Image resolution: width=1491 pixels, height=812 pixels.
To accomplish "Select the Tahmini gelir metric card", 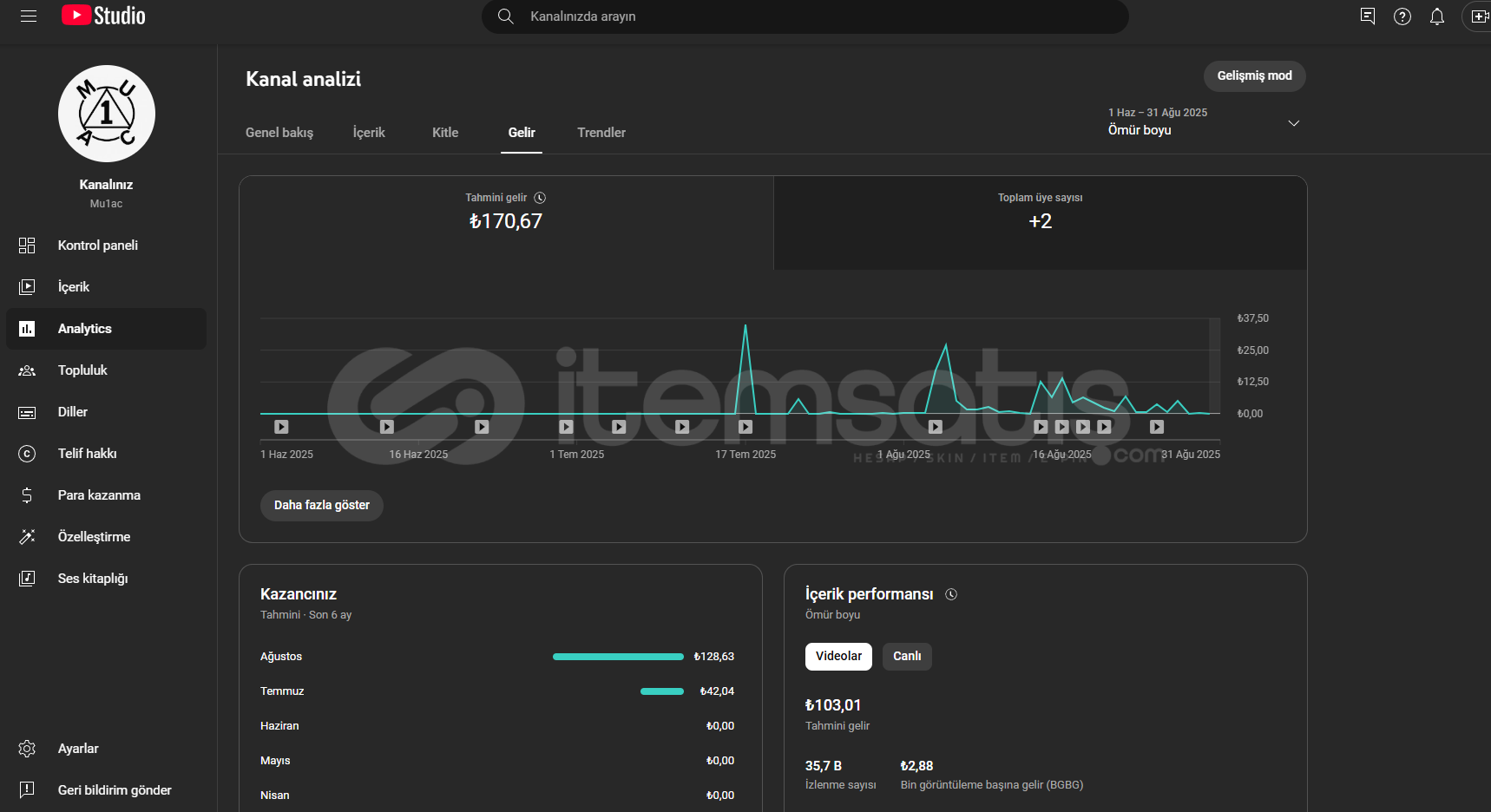I will pyautogui.click(x=506, y=222).
